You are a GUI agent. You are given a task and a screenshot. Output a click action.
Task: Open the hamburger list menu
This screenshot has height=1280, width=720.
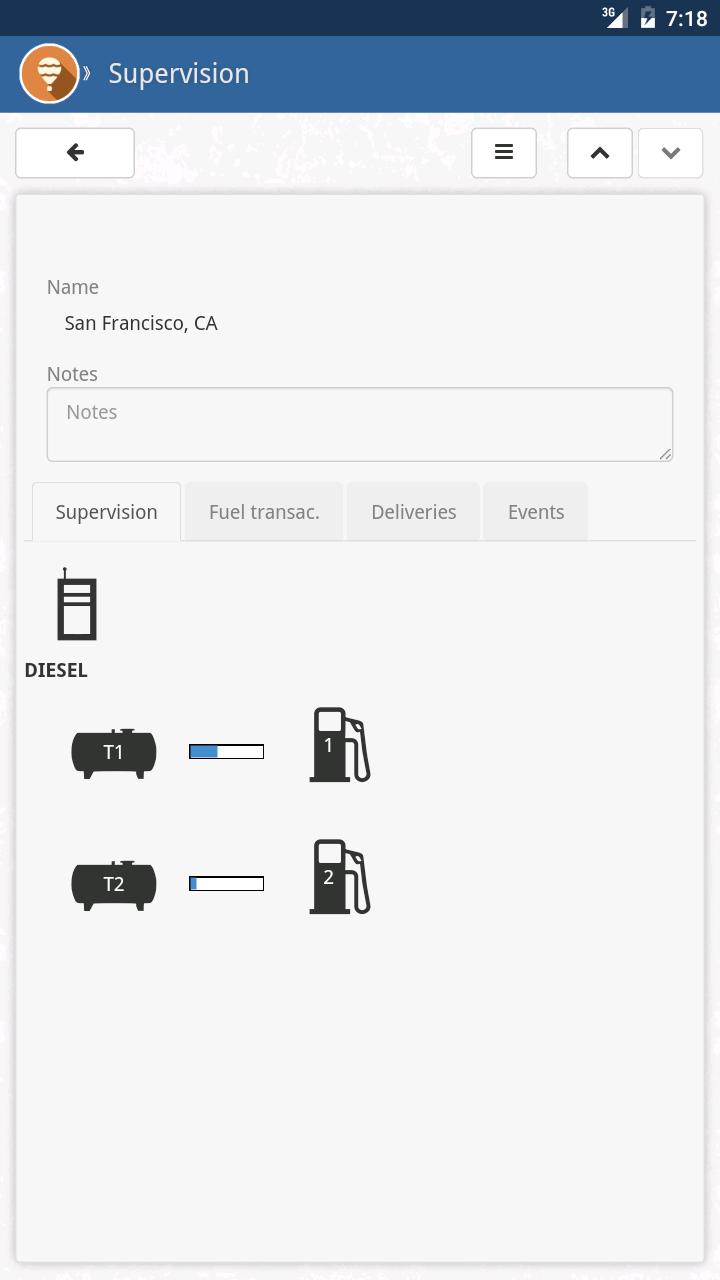pos(504,153)
